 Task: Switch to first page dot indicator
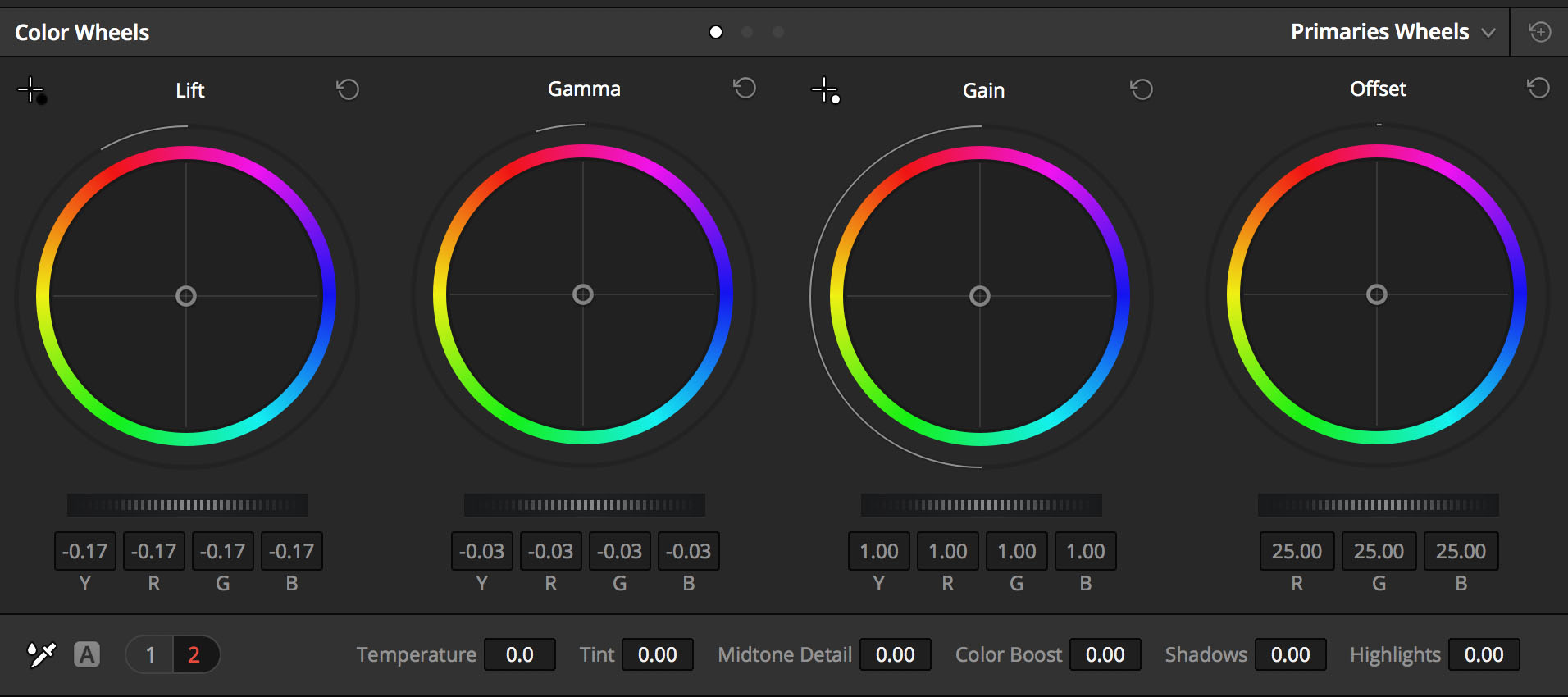coord(716,32)
